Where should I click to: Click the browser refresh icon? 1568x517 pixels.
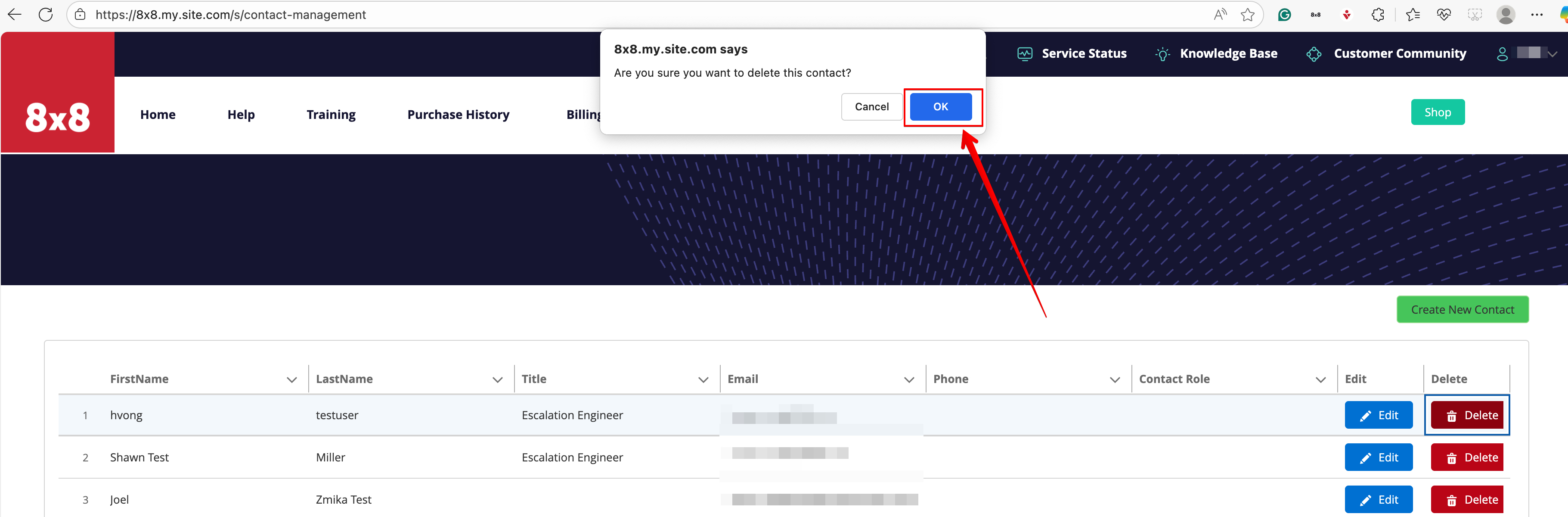pos(46,15)
